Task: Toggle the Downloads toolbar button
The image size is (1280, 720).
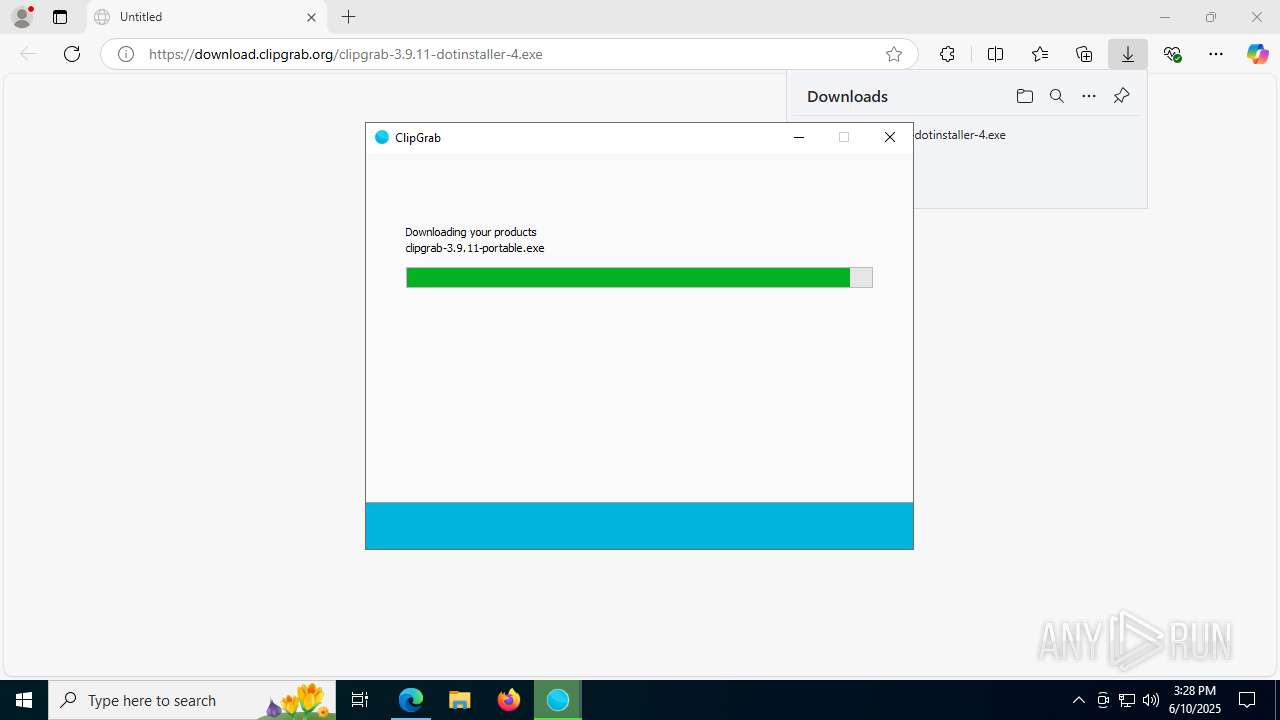Action: click(1128, 54)
